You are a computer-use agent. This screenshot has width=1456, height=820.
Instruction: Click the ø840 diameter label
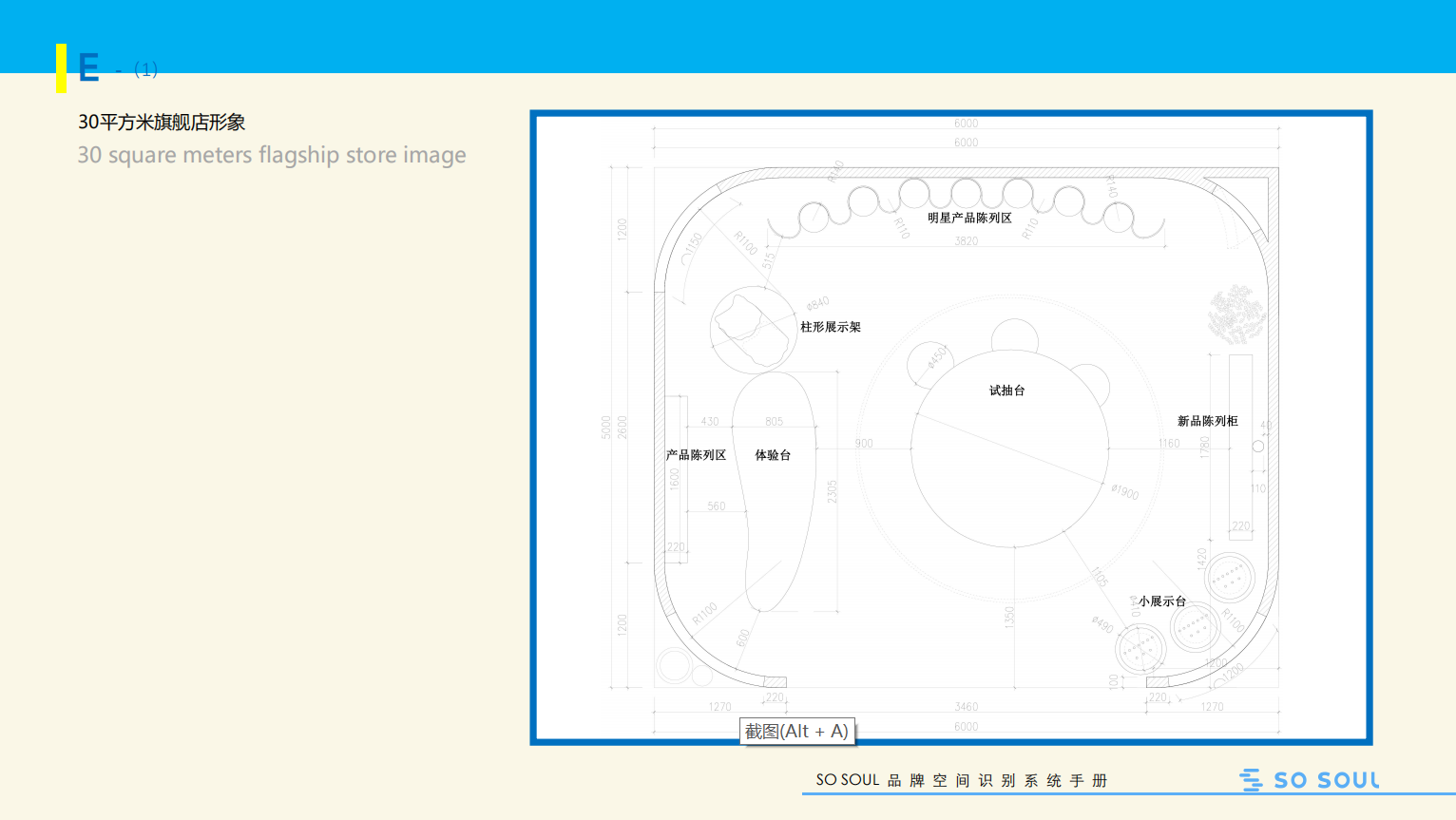(x=817, y=303)
